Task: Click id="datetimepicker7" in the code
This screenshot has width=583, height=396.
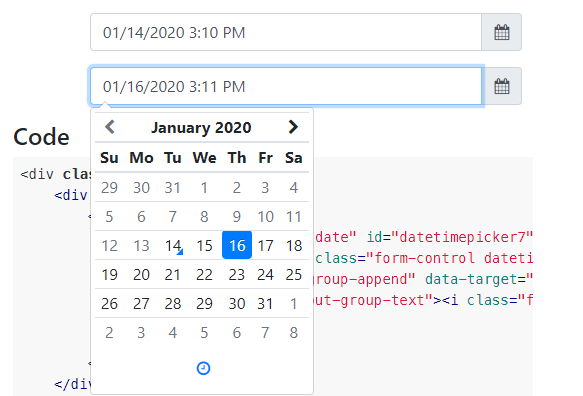Action: [450, 237]
